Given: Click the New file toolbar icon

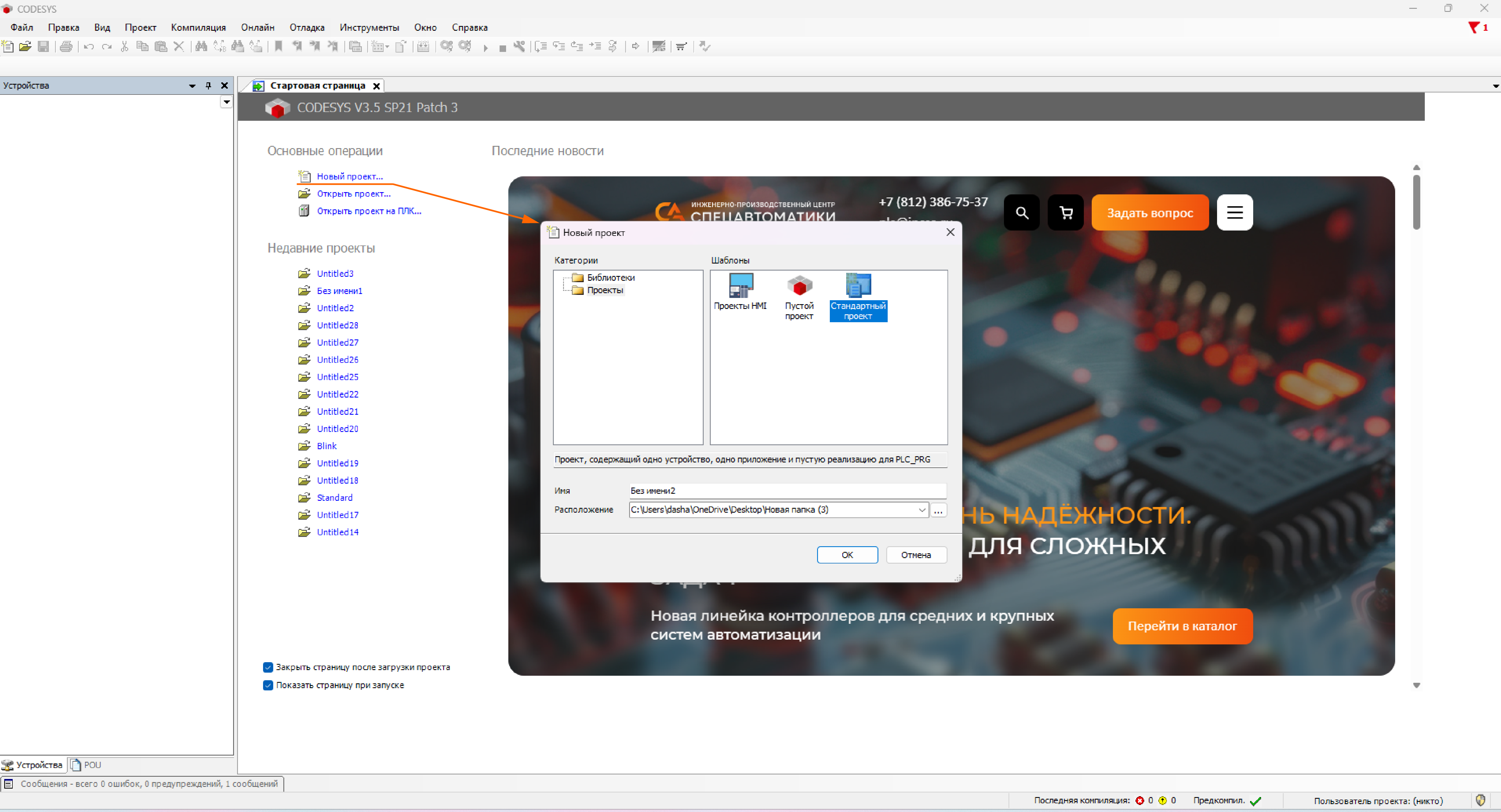Looking at the screenshot, I should (x=8, y=47).
